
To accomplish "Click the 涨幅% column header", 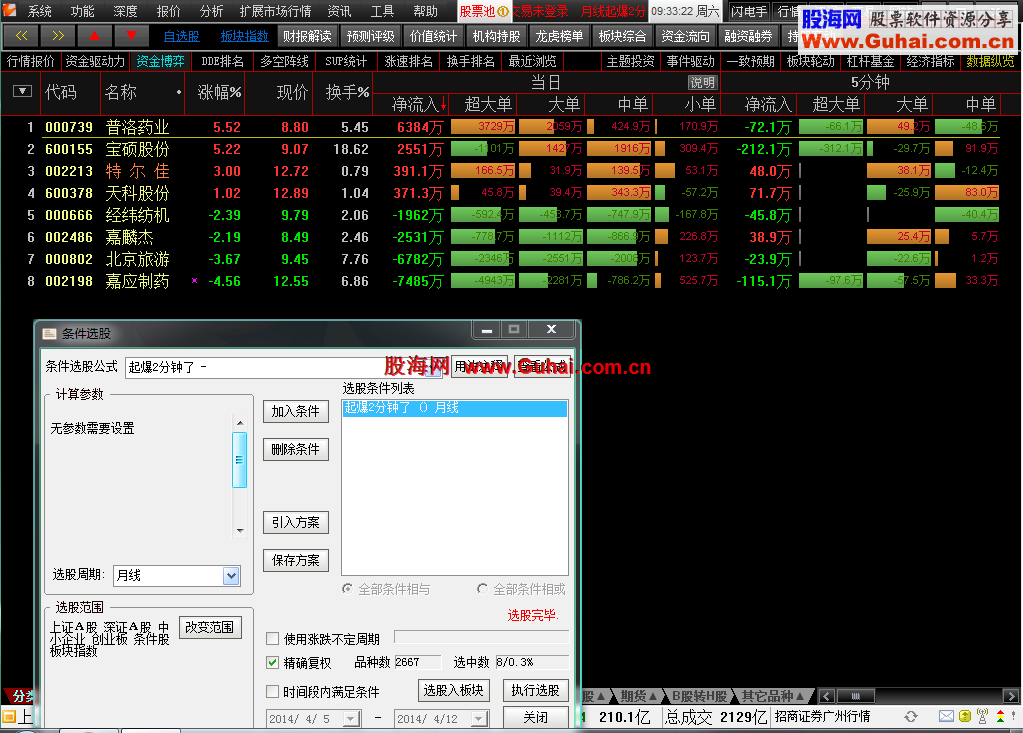I will (x=219, y=93).
